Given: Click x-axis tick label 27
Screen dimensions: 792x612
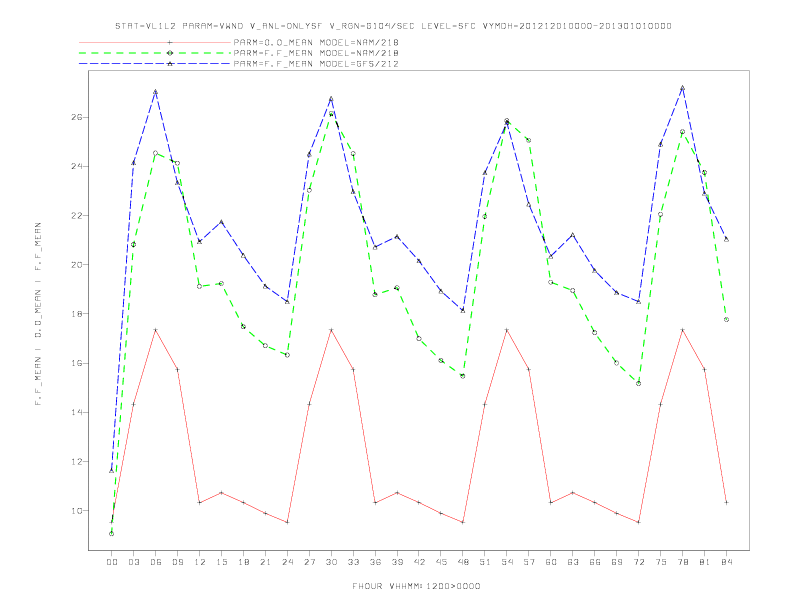Looking at the screenshot, I should (309, 562).
